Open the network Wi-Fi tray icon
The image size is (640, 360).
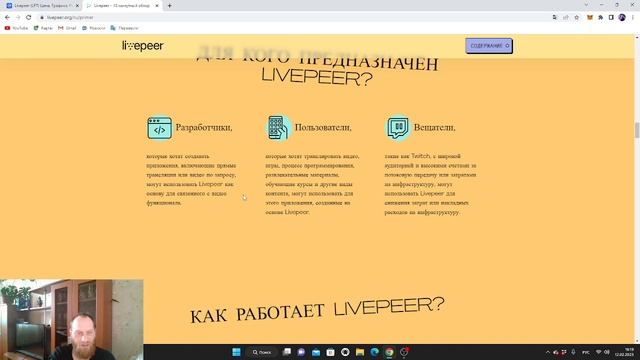pyautogui.click(x=599, y=352)
